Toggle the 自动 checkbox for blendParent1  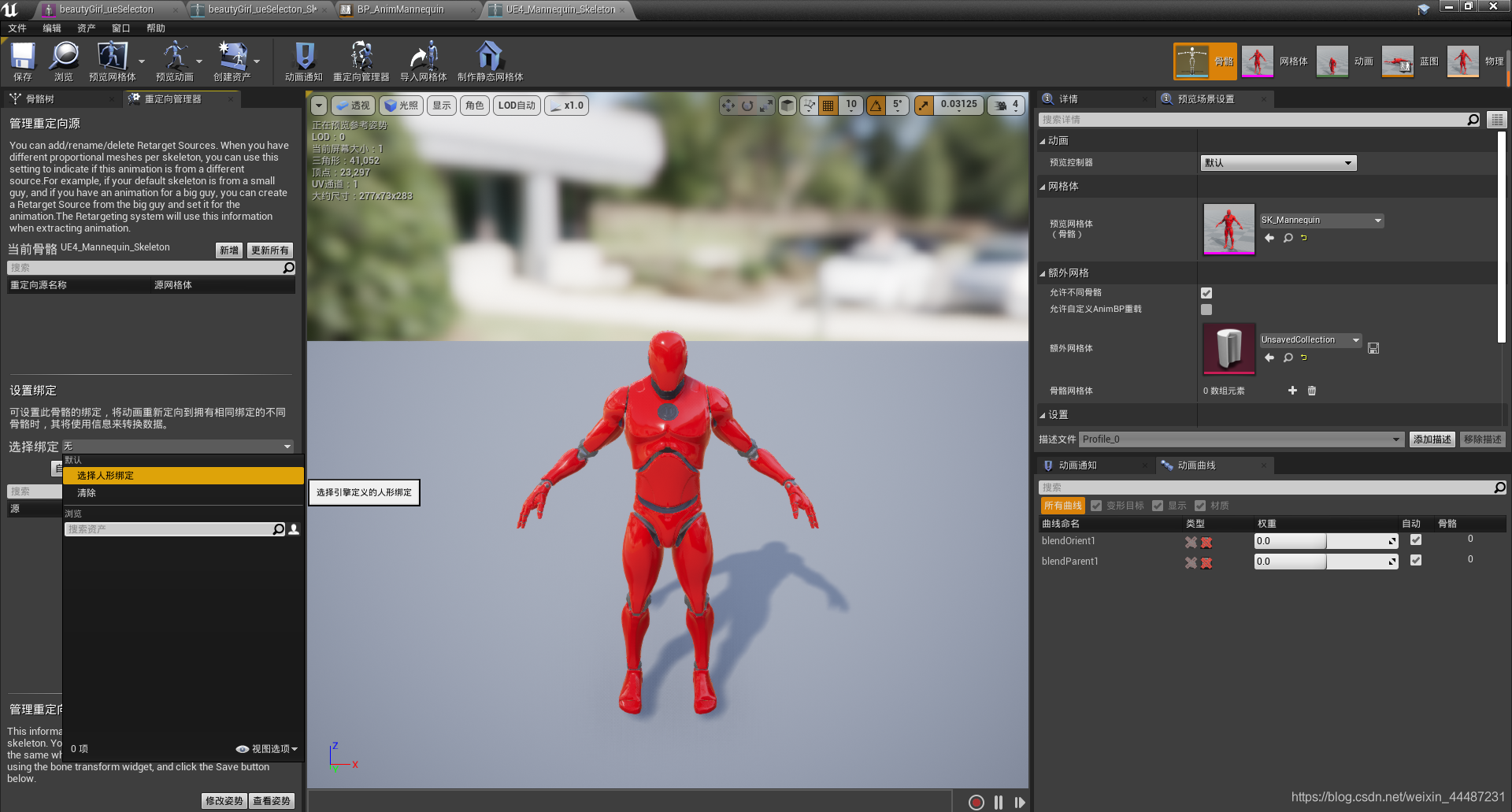1416,561
